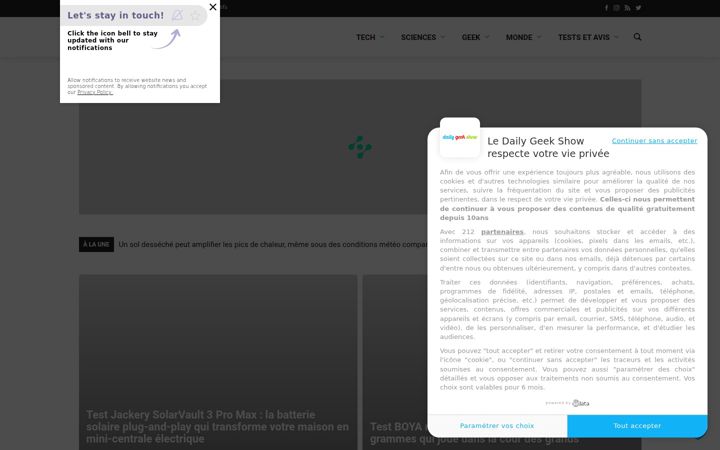The image size is (720, 450).
Task: Click the À LA UNE label
Action: [96, 244]
